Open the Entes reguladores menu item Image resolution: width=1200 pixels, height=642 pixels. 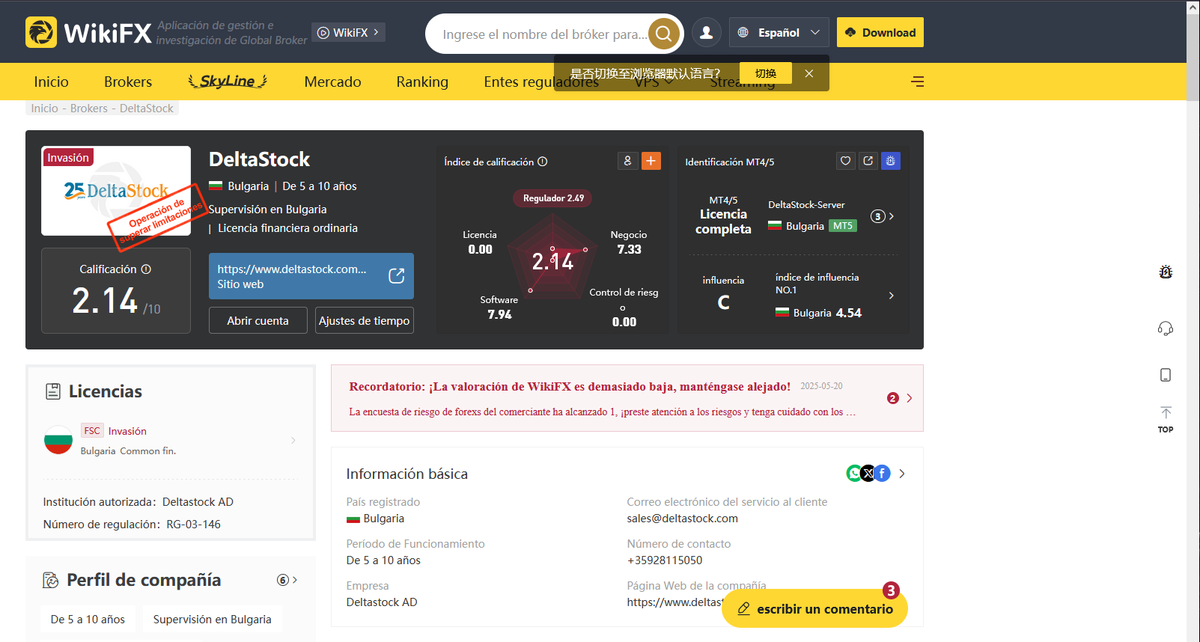(x=541, y=82)
